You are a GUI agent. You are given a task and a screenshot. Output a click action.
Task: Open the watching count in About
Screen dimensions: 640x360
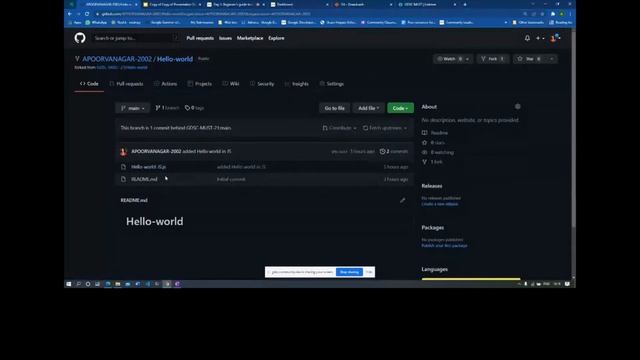438,152
